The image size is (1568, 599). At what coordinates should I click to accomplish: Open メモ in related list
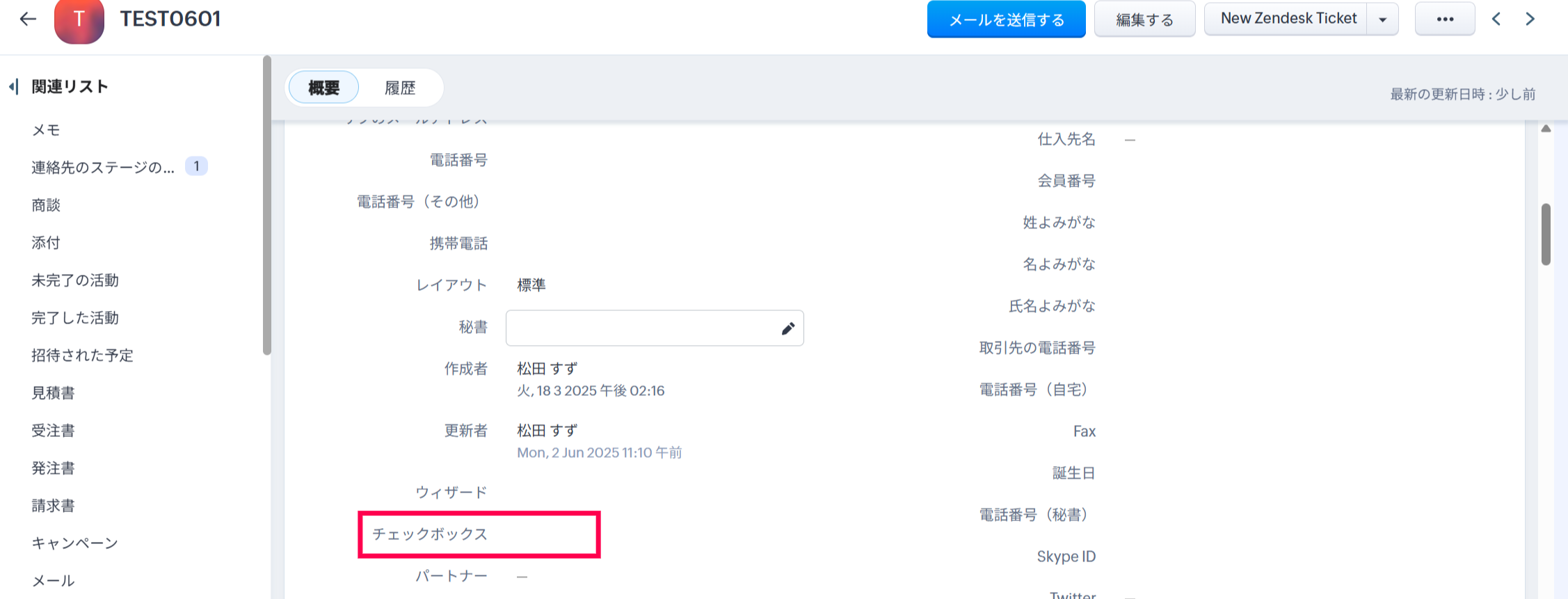pos(46,130)
